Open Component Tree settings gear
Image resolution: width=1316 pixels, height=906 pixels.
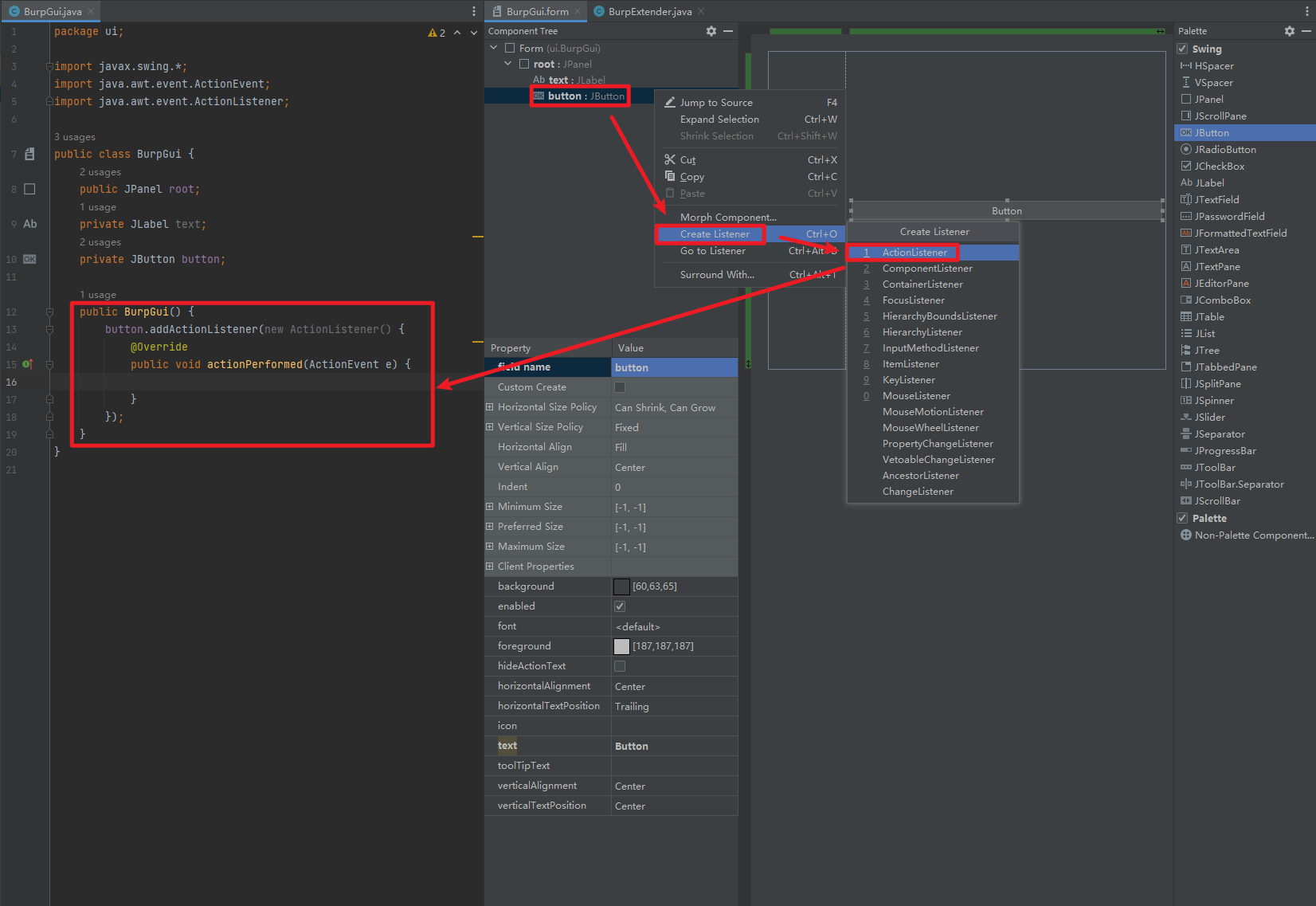pos(711,31)
